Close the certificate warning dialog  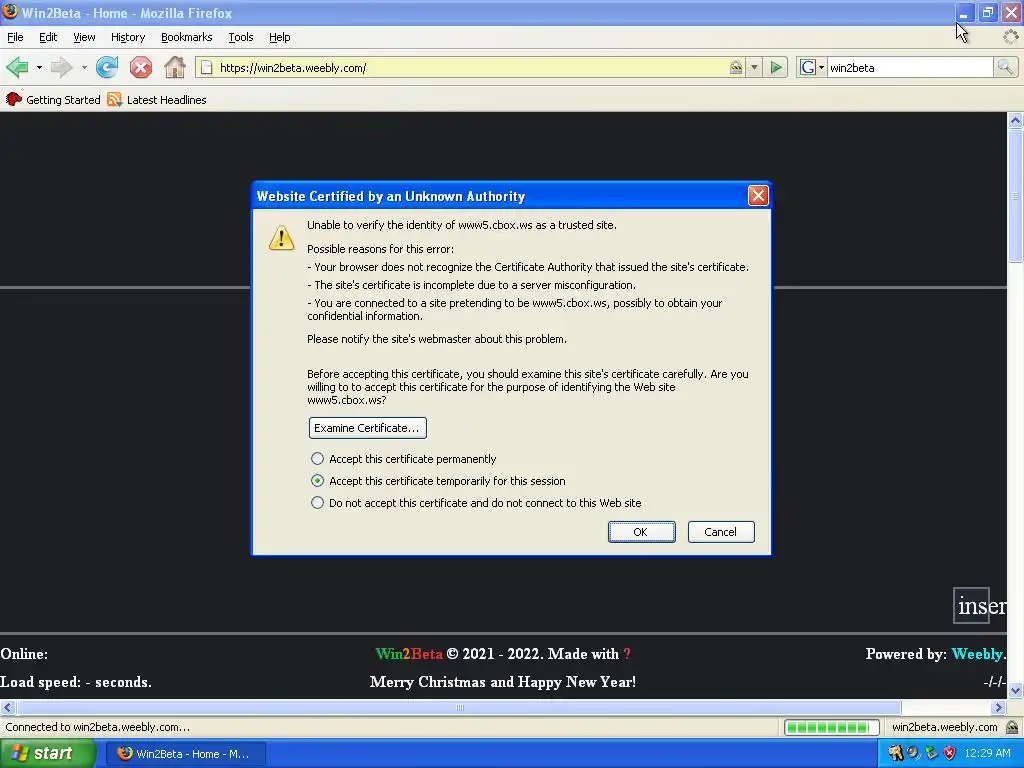pyautogui.click(x=758, y=196)
